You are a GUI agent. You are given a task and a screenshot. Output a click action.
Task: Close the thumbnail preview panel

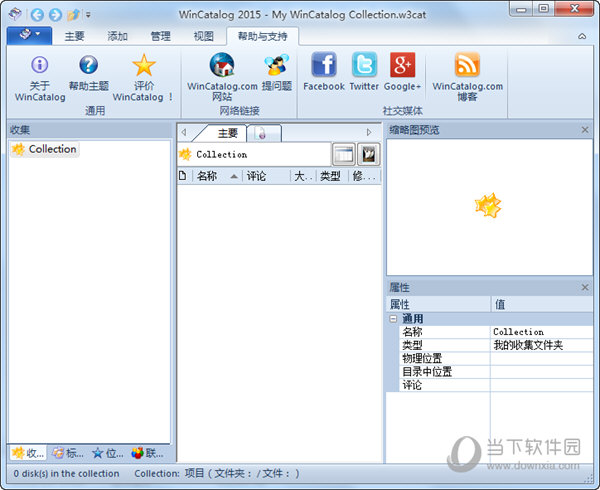pyautogui.click(x=585, y=130)
